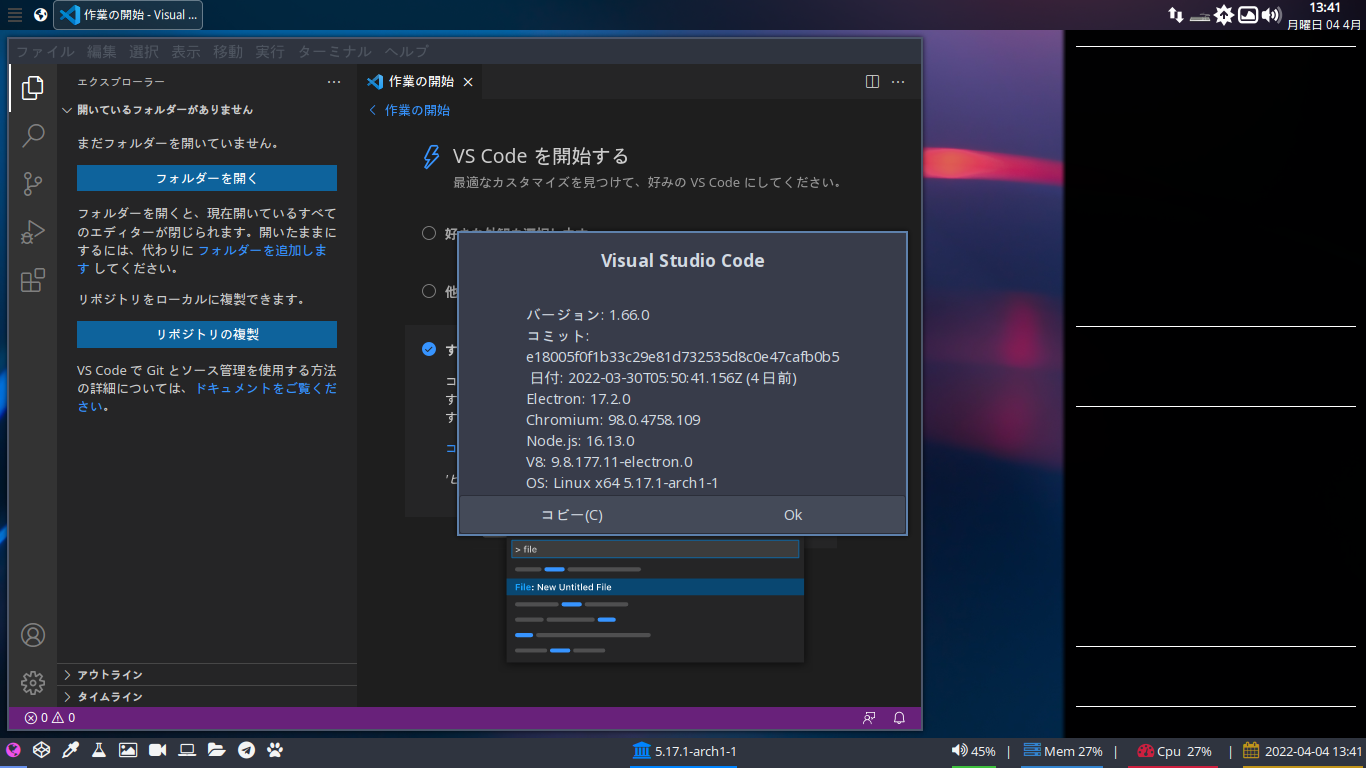
Task: Expand the アウトライン section
Action: [x=207, y=675]
